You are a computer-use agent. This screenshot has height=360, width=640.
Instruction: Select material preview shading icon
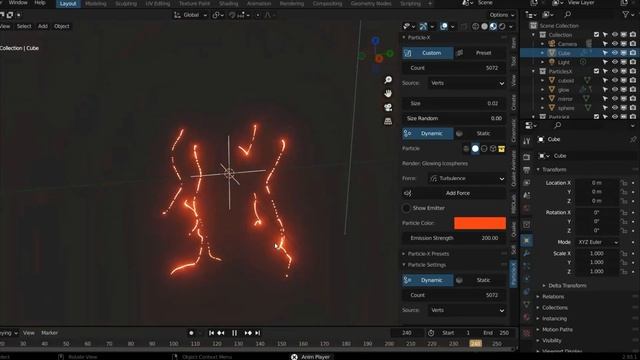tap(493, 27)
